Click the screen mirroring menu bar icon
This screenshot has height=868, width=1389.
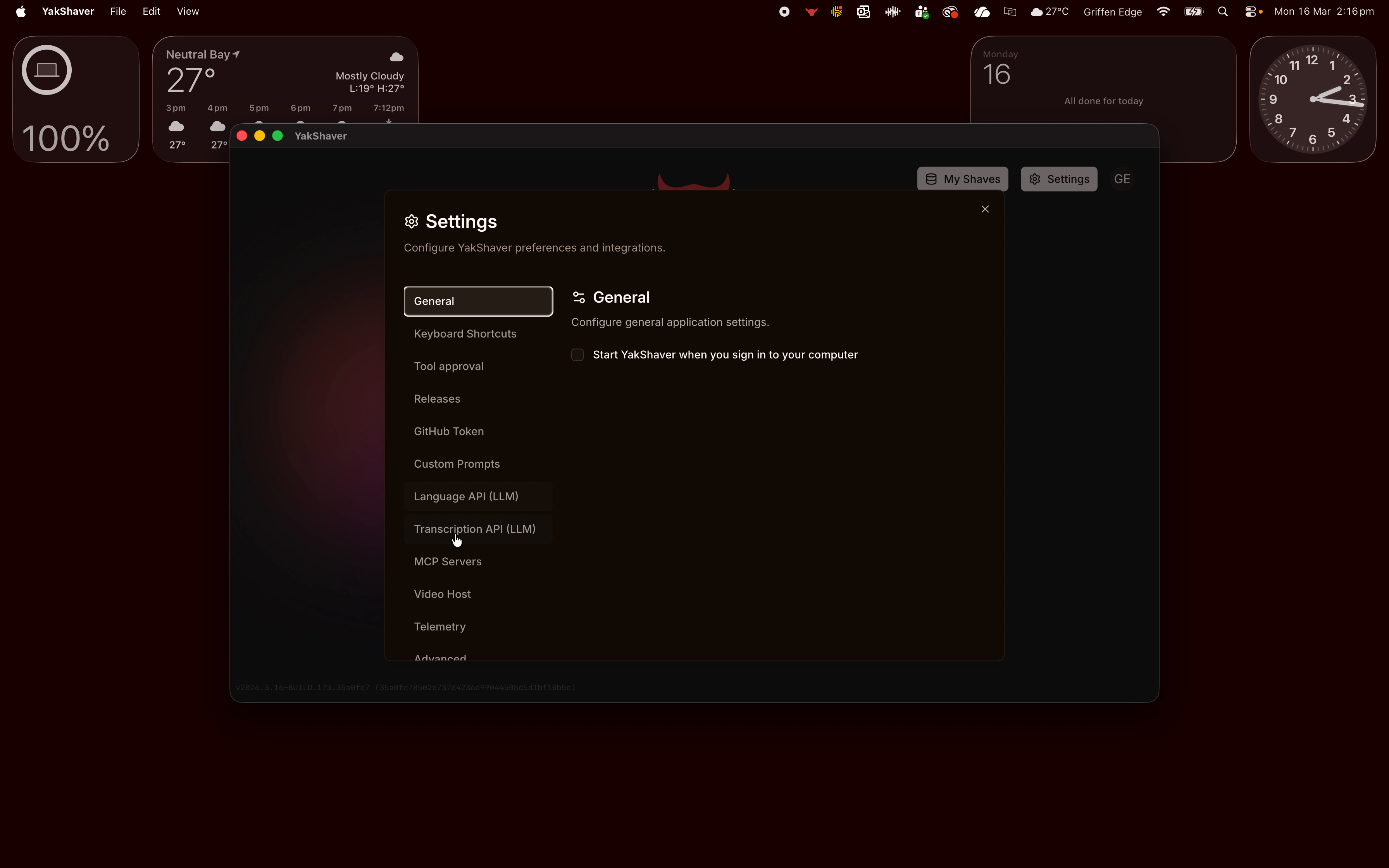1010,12
